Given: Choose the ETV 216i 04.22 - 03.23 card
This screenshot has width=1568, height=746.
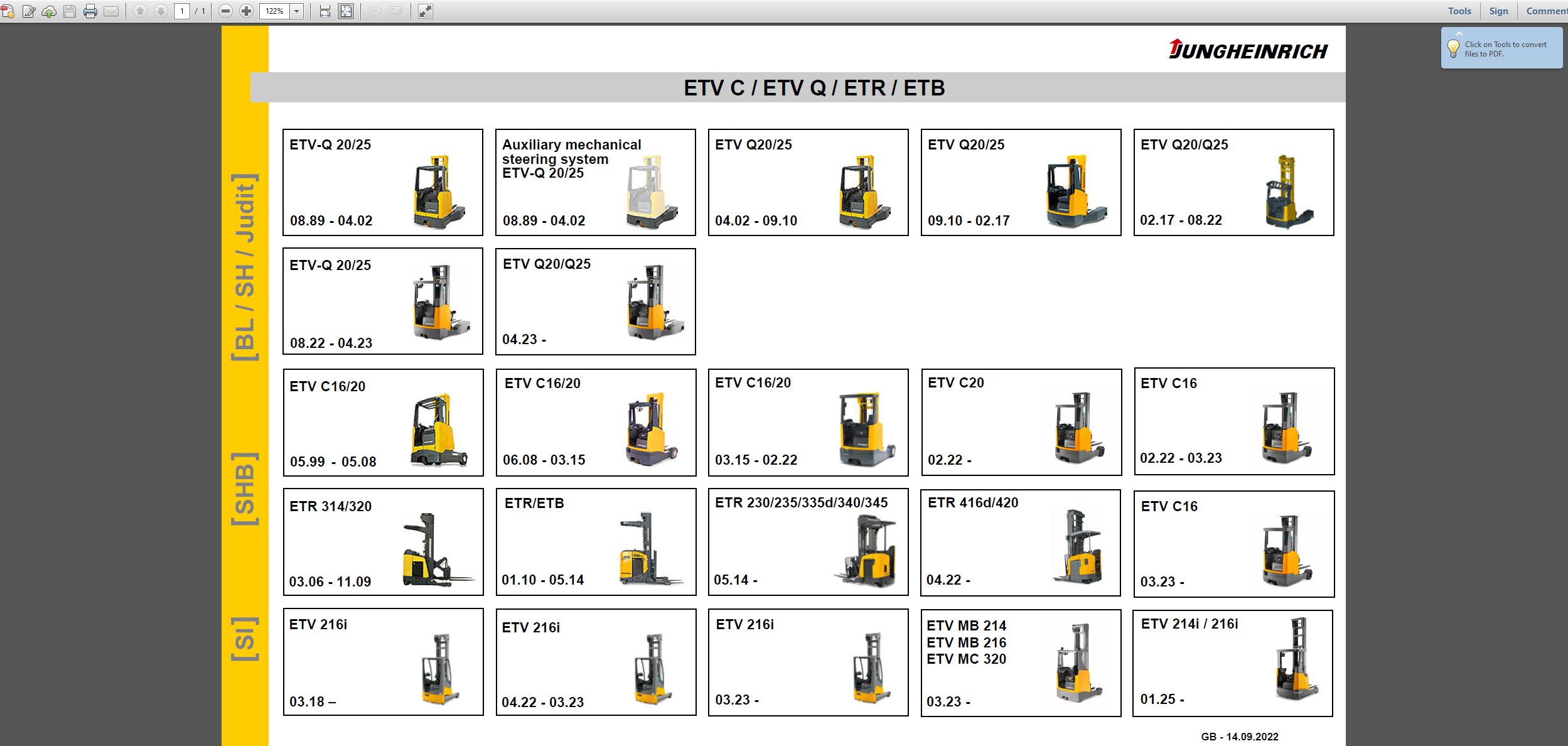Looking at the screenshot, I should [x=596, y=662].
